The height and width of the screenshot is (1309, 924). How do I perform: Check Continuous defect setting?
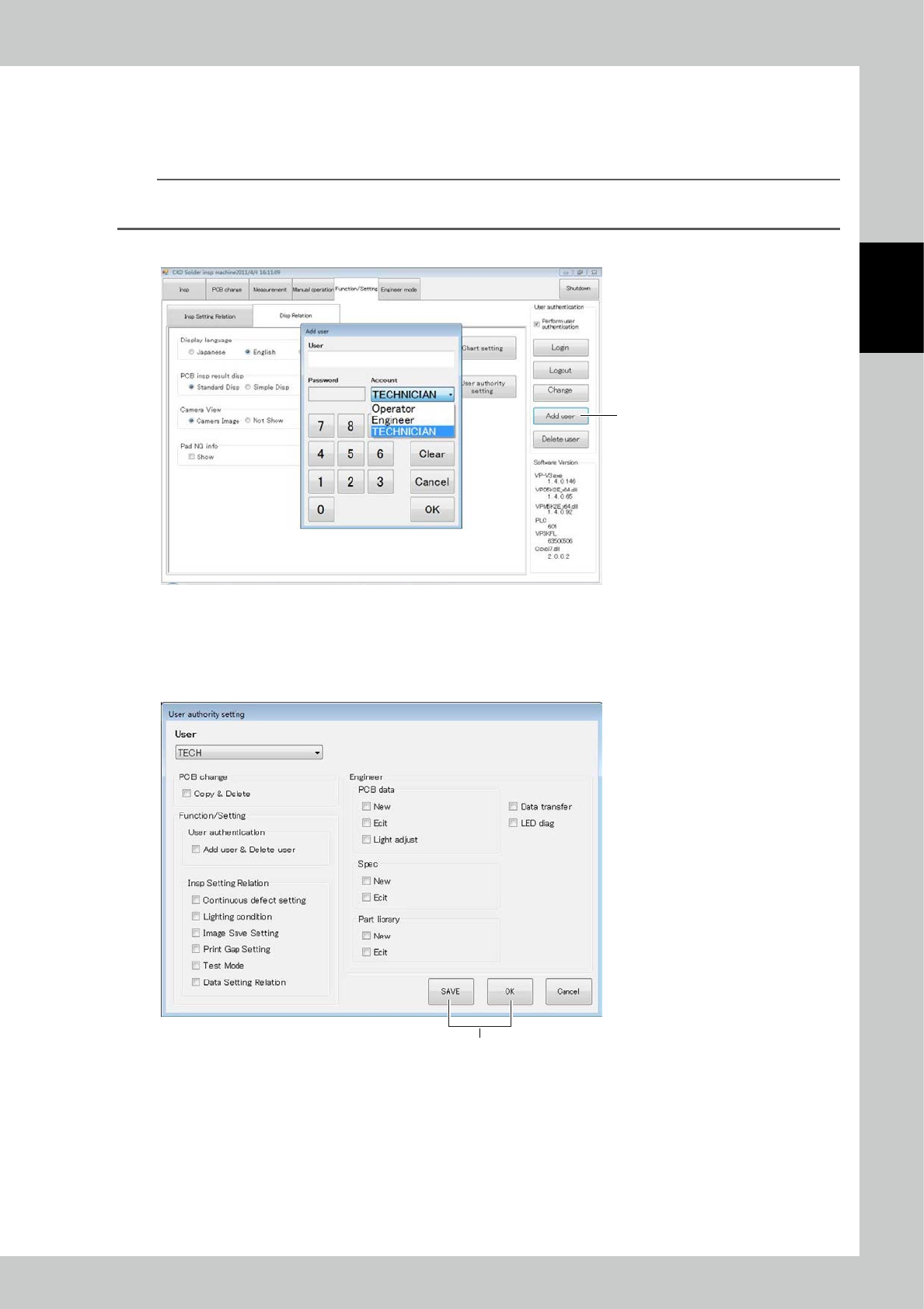pyautogui.click(x=196, y=900)
